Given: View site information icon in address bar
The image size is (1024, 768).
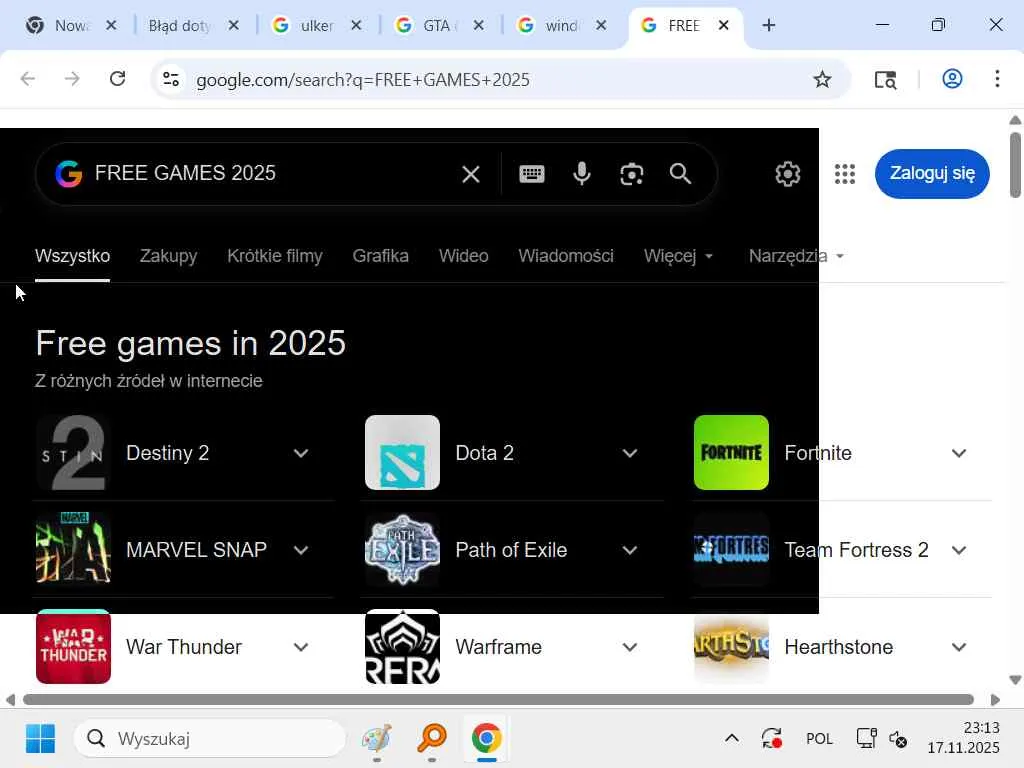Looking at the screenshot, I should (x=171, y=80).
